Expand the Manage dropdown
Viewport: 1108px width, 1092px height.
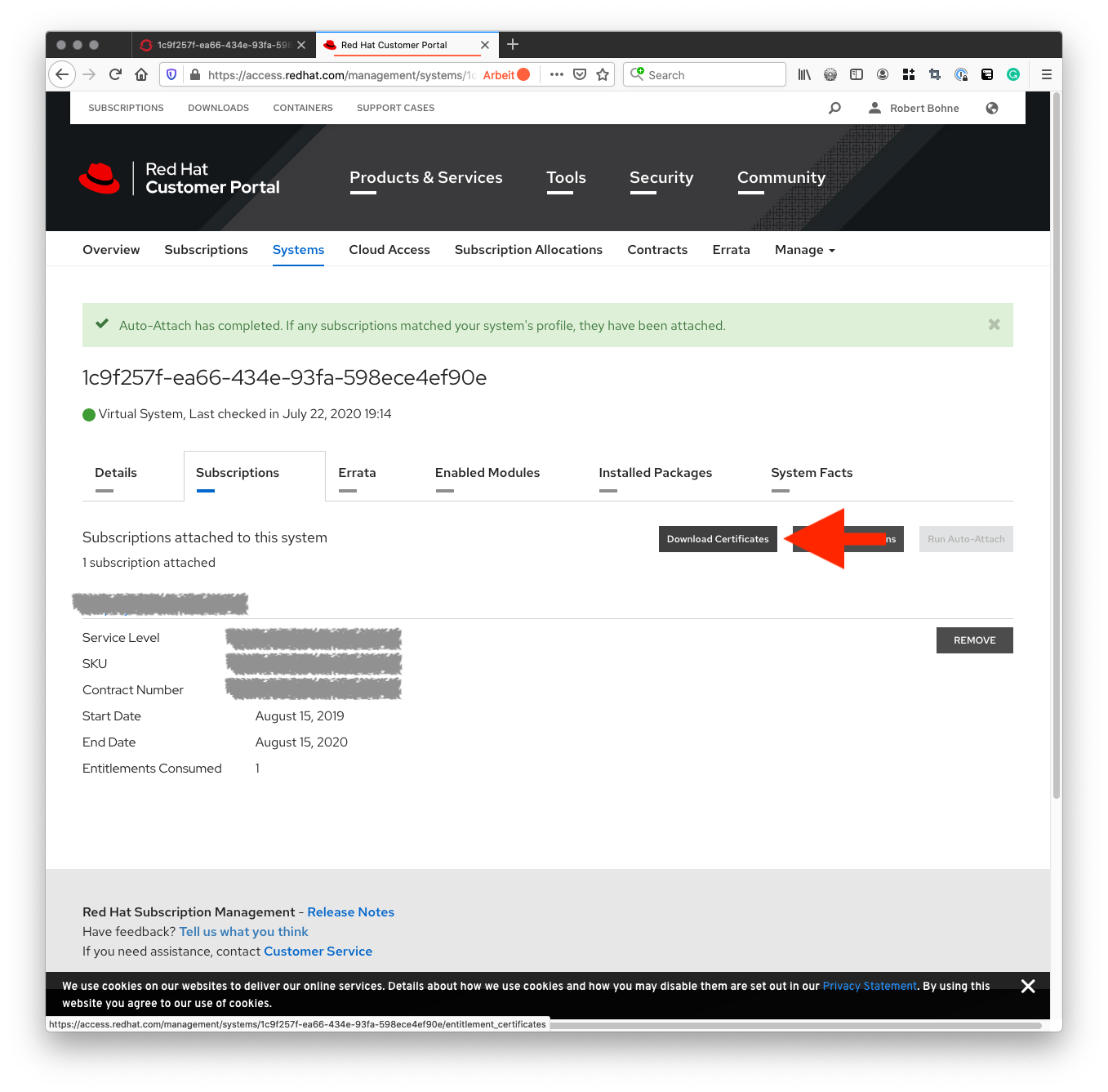[804, 250]
